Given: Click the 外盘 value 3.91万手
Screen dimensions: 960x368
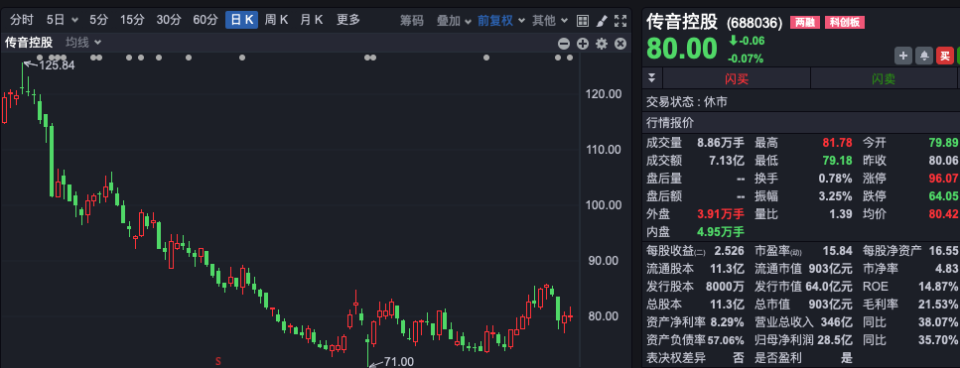Looking at the screenshot, I should (x=721, y=214).
